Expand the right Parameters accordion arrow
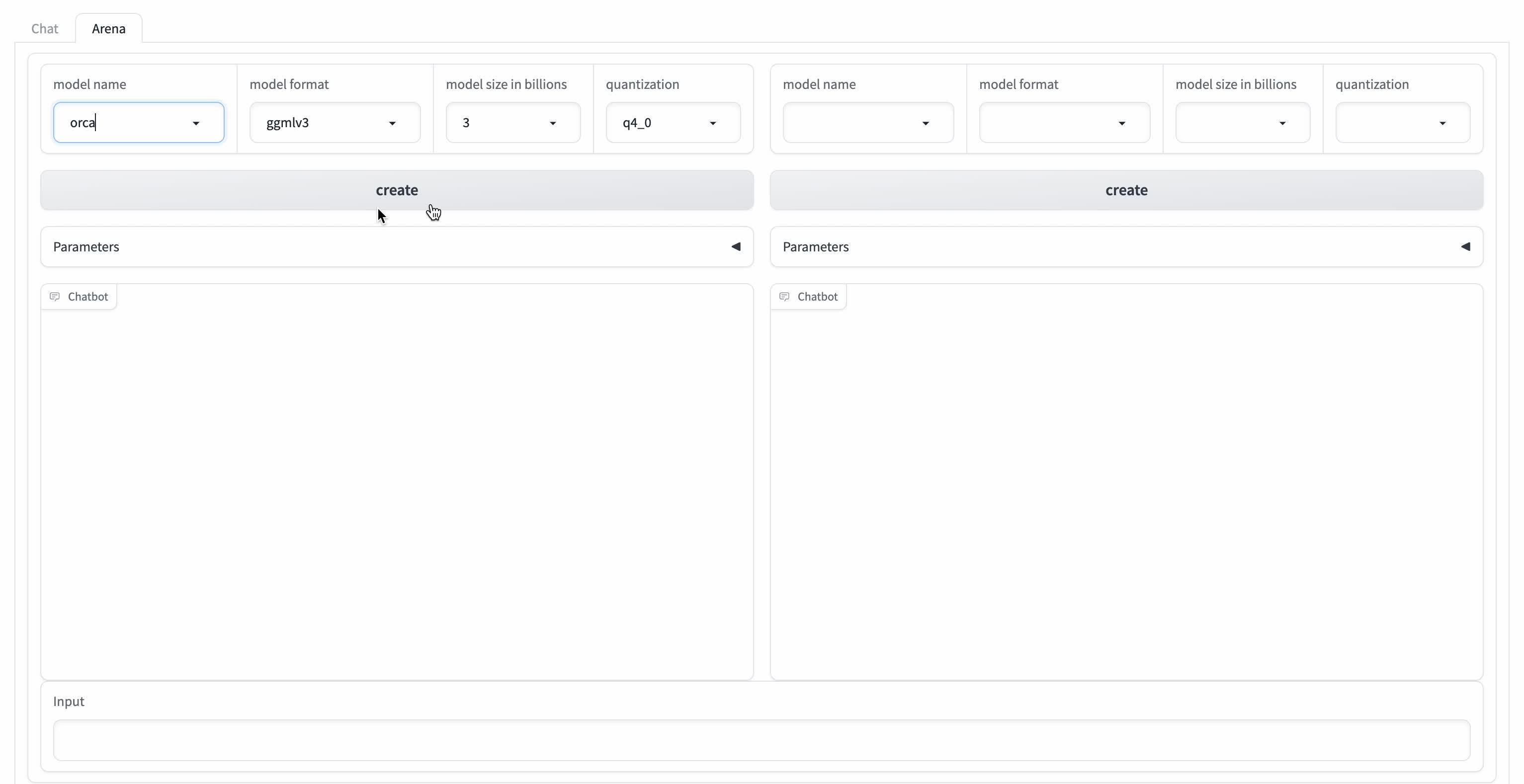The width and height of the screenshot is (1524, 784). [x=1465, y=246]
